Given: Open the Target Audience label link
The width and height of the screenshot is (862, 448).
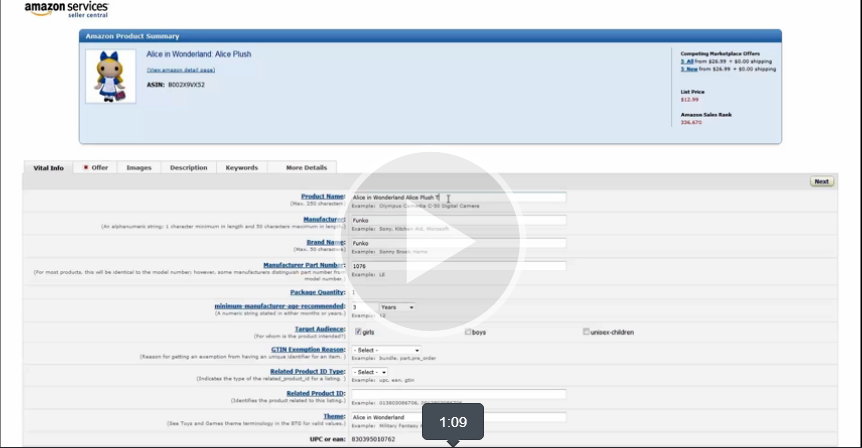Looking at the screenshot, I should coord(319,329).
